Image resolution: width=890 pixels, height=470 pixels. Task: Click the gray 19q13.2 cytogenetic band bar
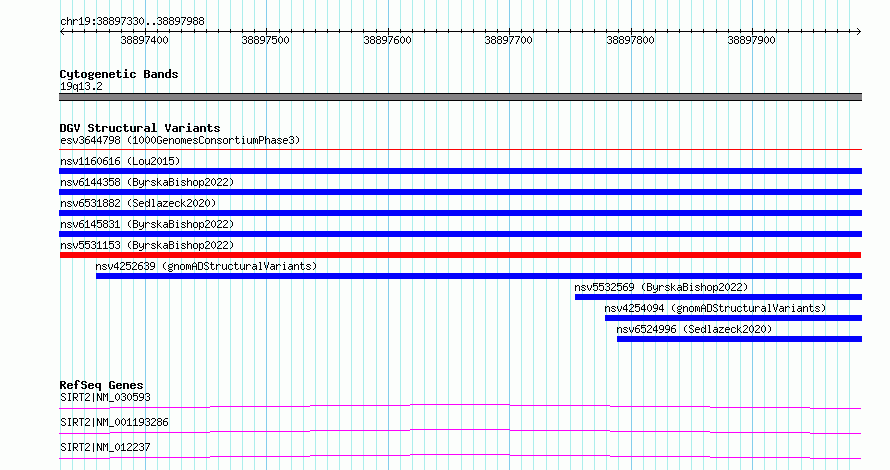pyautogui.click(x=460, y=97)
